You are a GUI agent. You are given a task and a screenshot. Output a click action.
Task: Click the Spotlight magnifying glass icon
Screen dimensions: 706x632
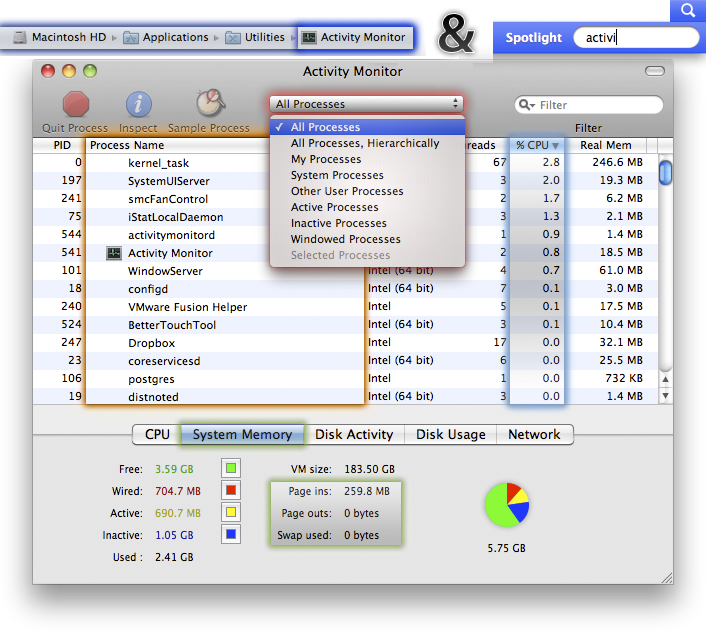pos(688,10)
